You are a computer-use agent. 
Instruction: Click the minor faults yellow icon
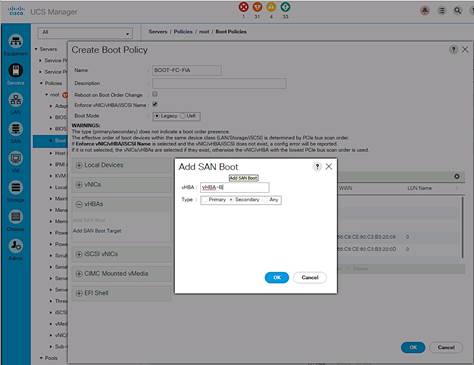[x=271, y=6]
